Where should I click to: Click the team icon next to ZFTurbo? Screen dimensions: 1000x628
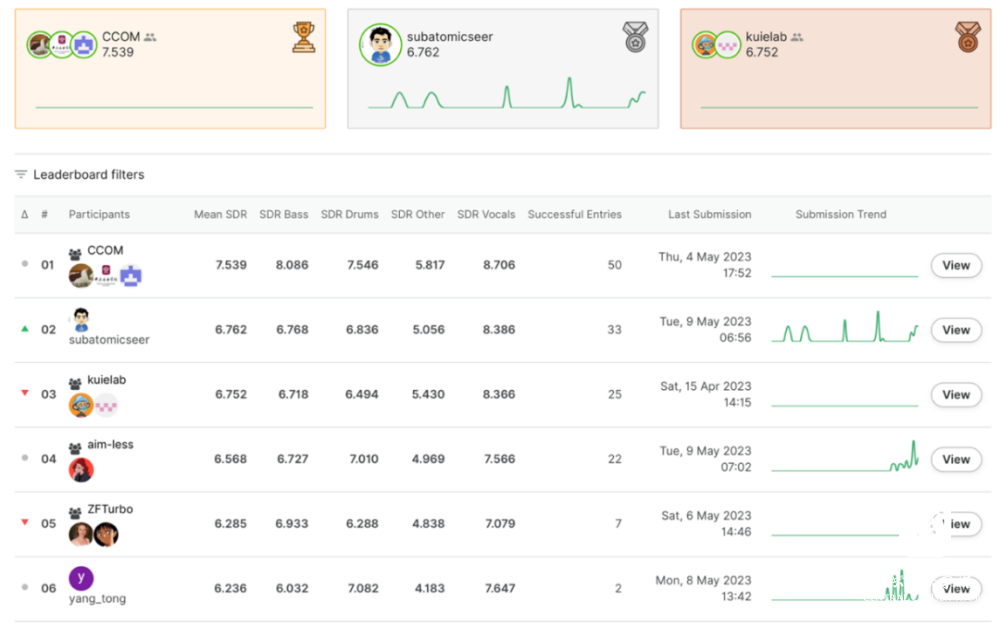coord(75,511)
